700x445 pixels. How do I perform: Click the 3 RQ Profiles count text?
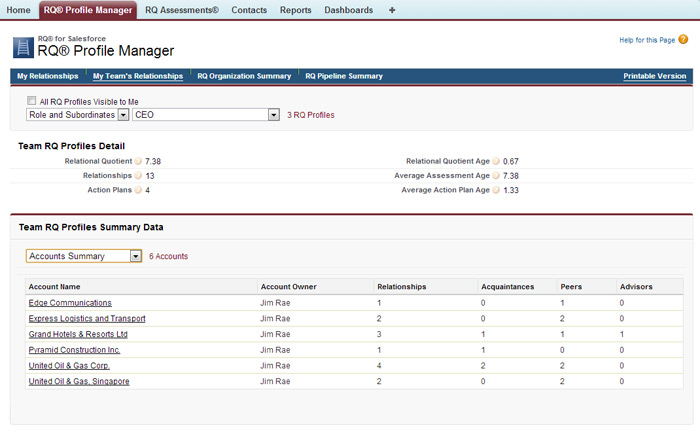click(x=311, y=115)
